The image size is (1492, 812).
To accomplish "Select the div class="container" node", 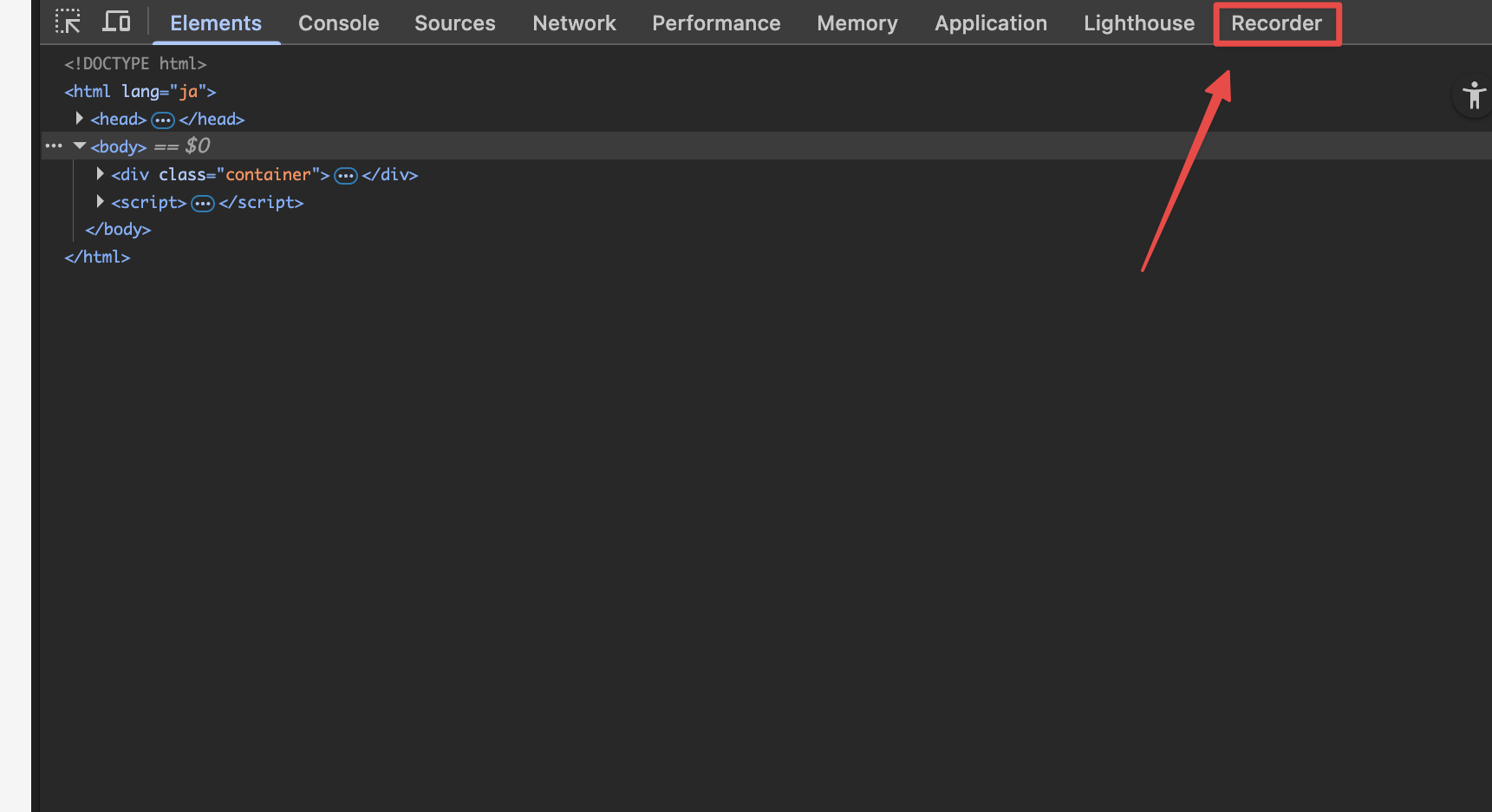I will point(220,174).
